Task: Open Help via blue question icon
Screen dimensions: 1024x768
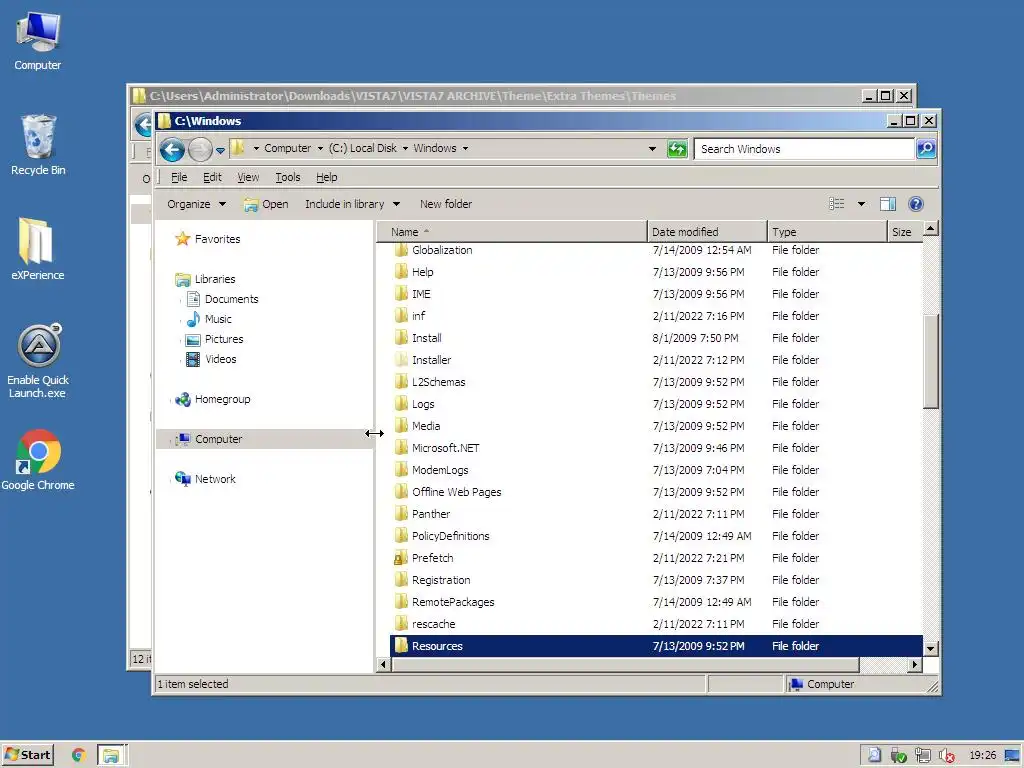Action: [916, 204]
